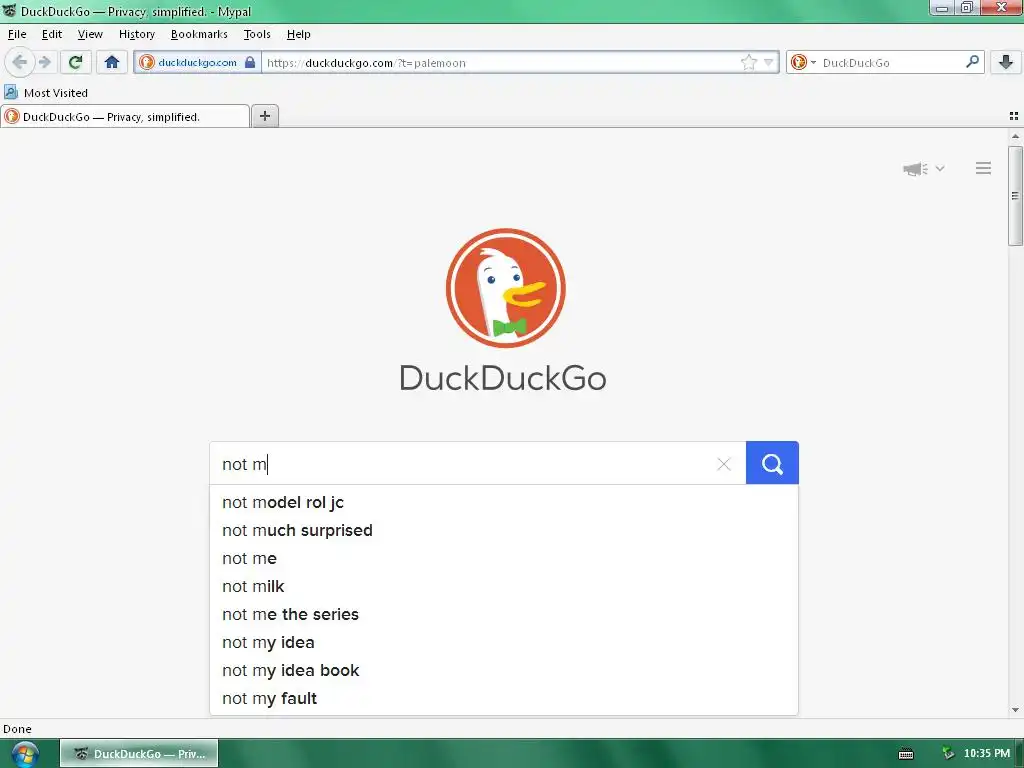Open the URL history dropdown arrow

[769, 63]
